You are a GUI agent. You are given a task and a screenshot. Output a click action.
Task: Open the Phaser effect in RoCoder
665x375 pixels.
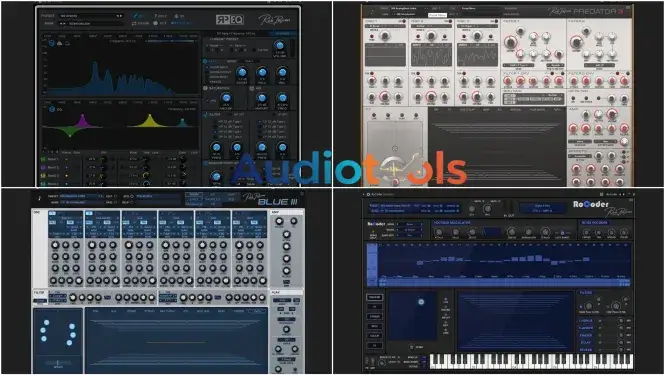[586, 335]
